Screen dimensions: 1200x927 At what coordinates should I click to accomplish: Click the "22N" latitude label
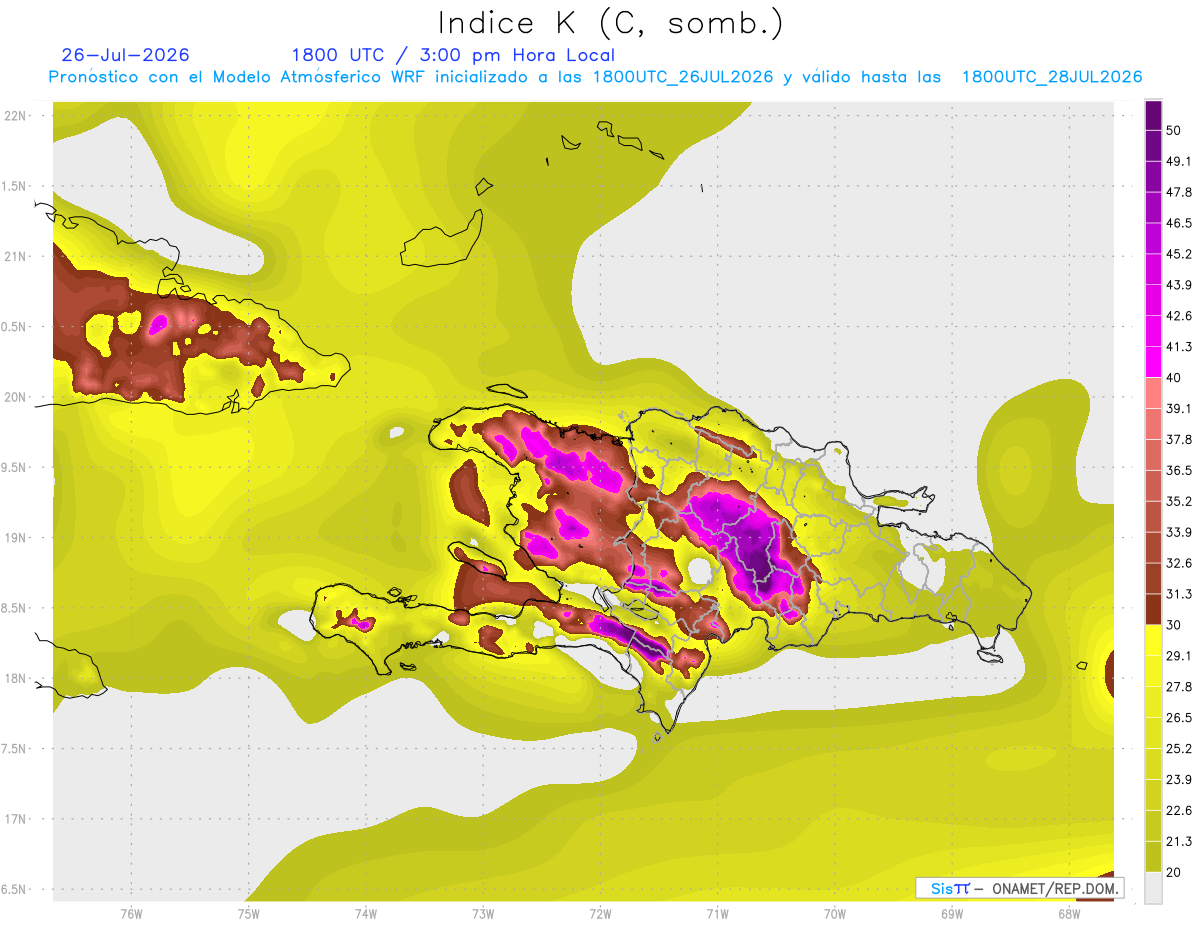(15, 115)
